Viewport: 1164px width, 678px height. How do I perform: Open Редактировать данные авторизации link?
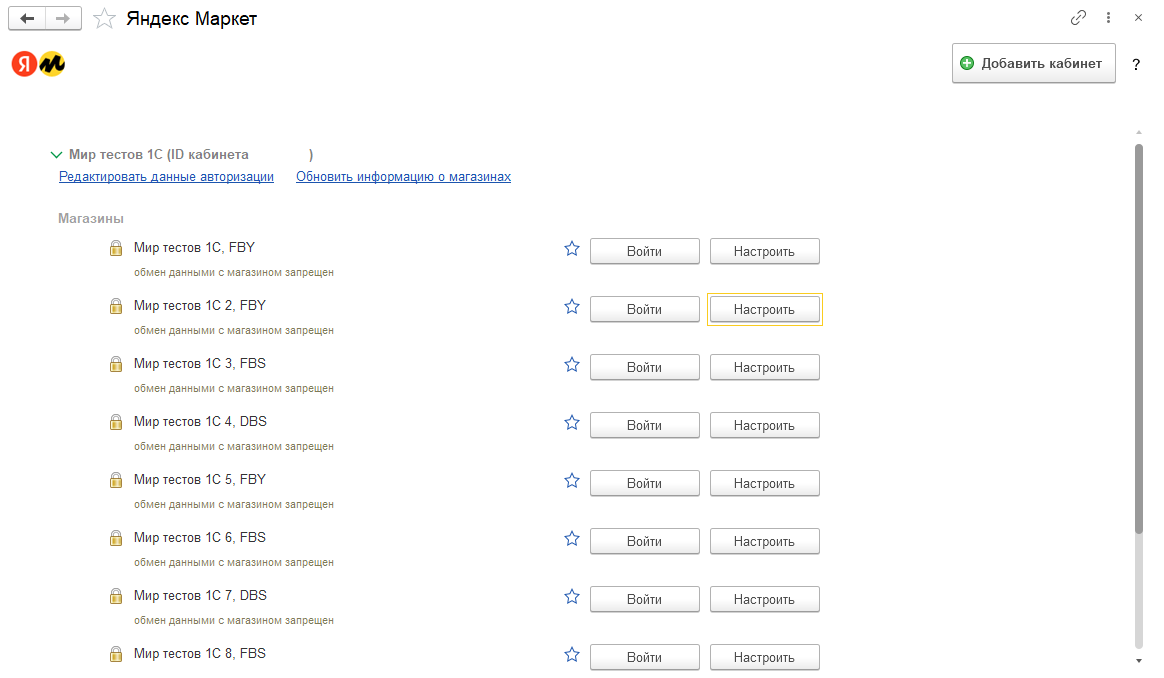(x=166, y=177)
